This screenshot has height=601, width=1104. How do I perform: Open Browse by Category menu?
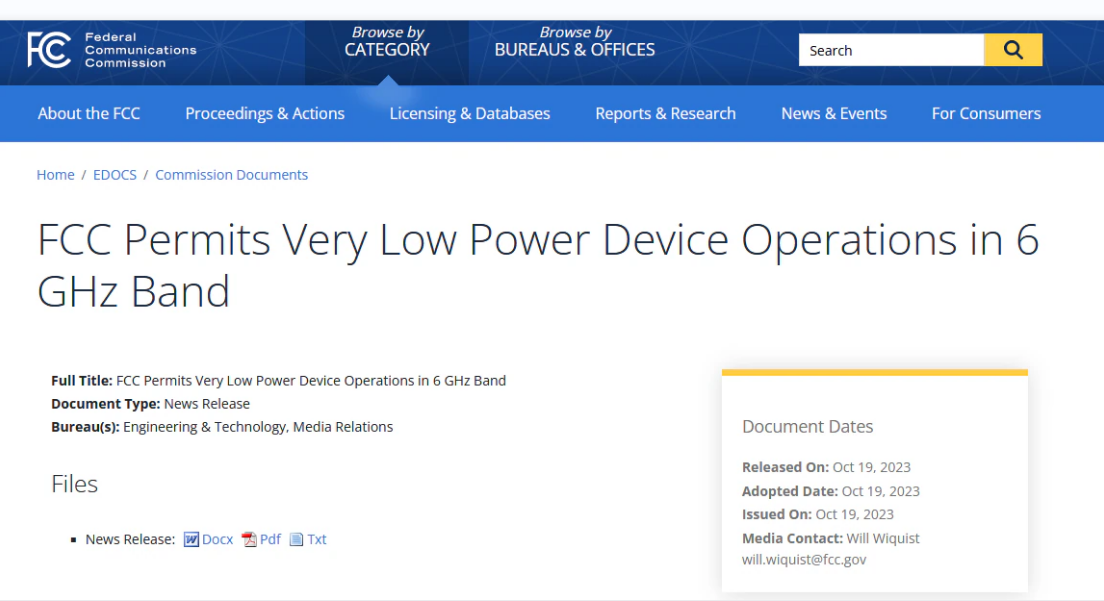[x=387, y=42]
